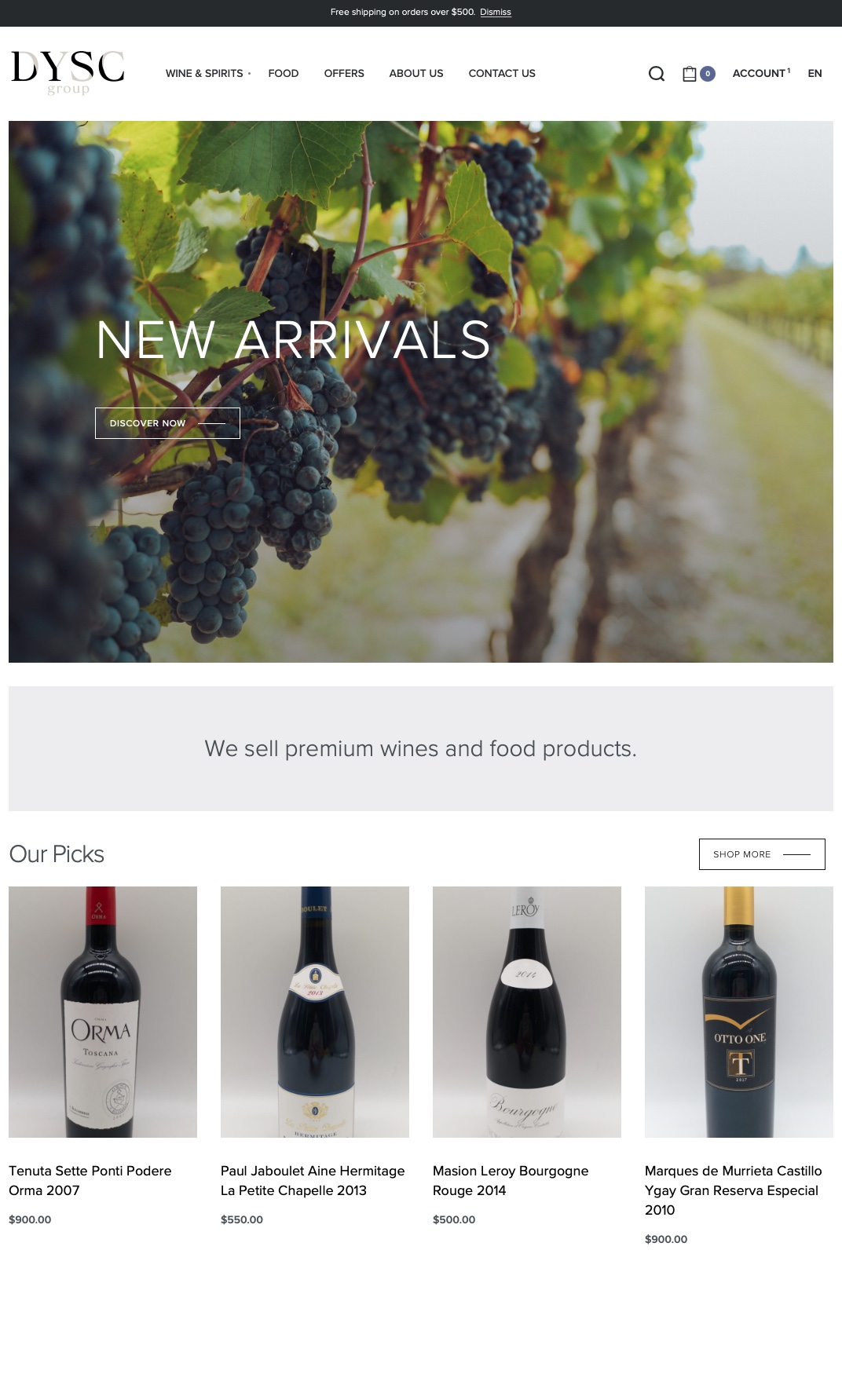Dismiss the free shipping notice
Image resolution: width=842 pixels, height=1400 pixels.
496,13
